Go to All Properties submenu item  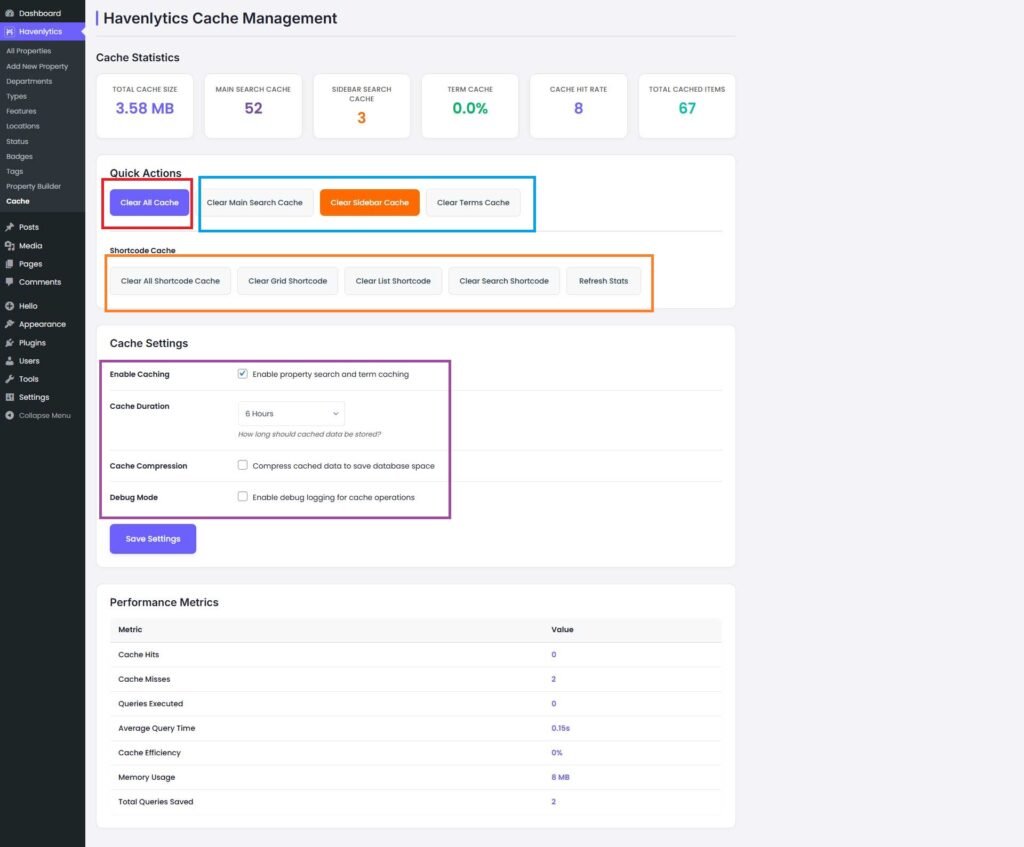28,51
